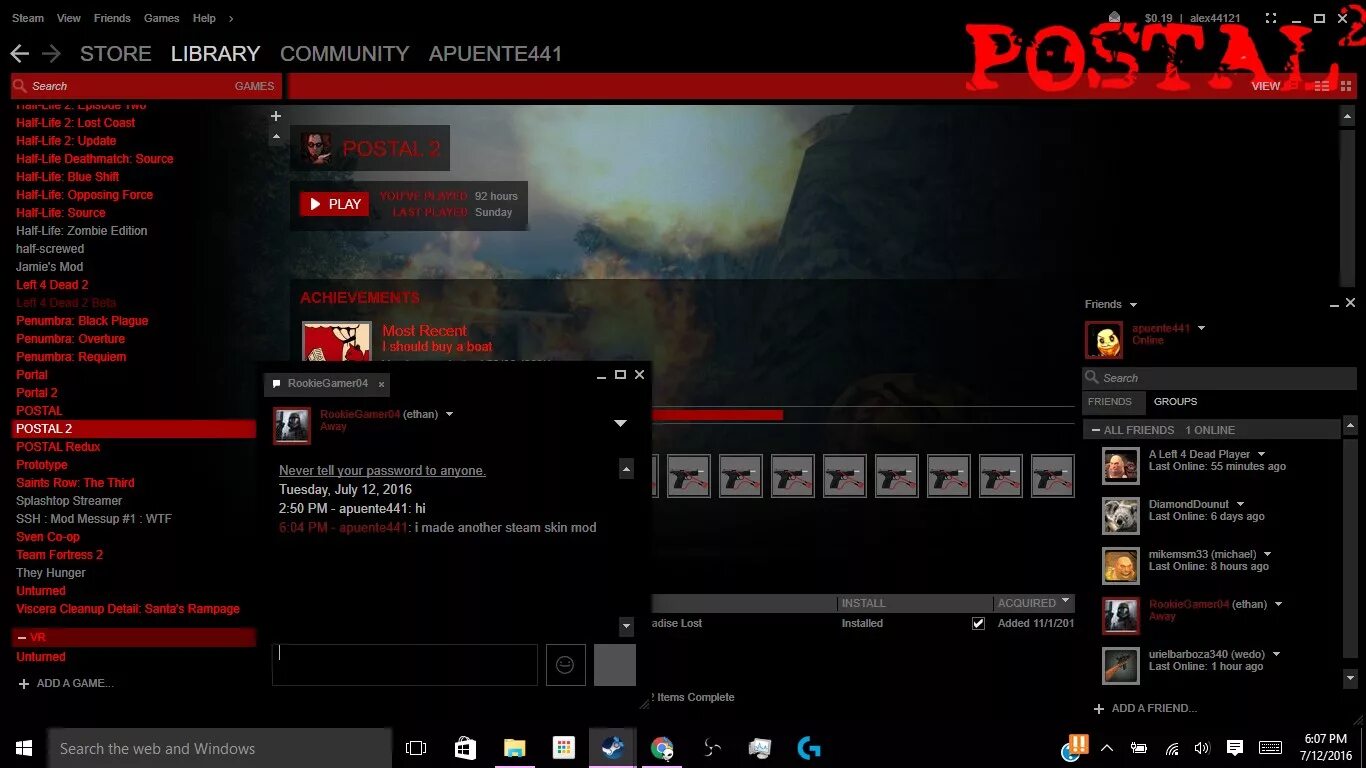
Task: Go forward with the right arrow
Action: pyautogui.click(x=51, y=53)
